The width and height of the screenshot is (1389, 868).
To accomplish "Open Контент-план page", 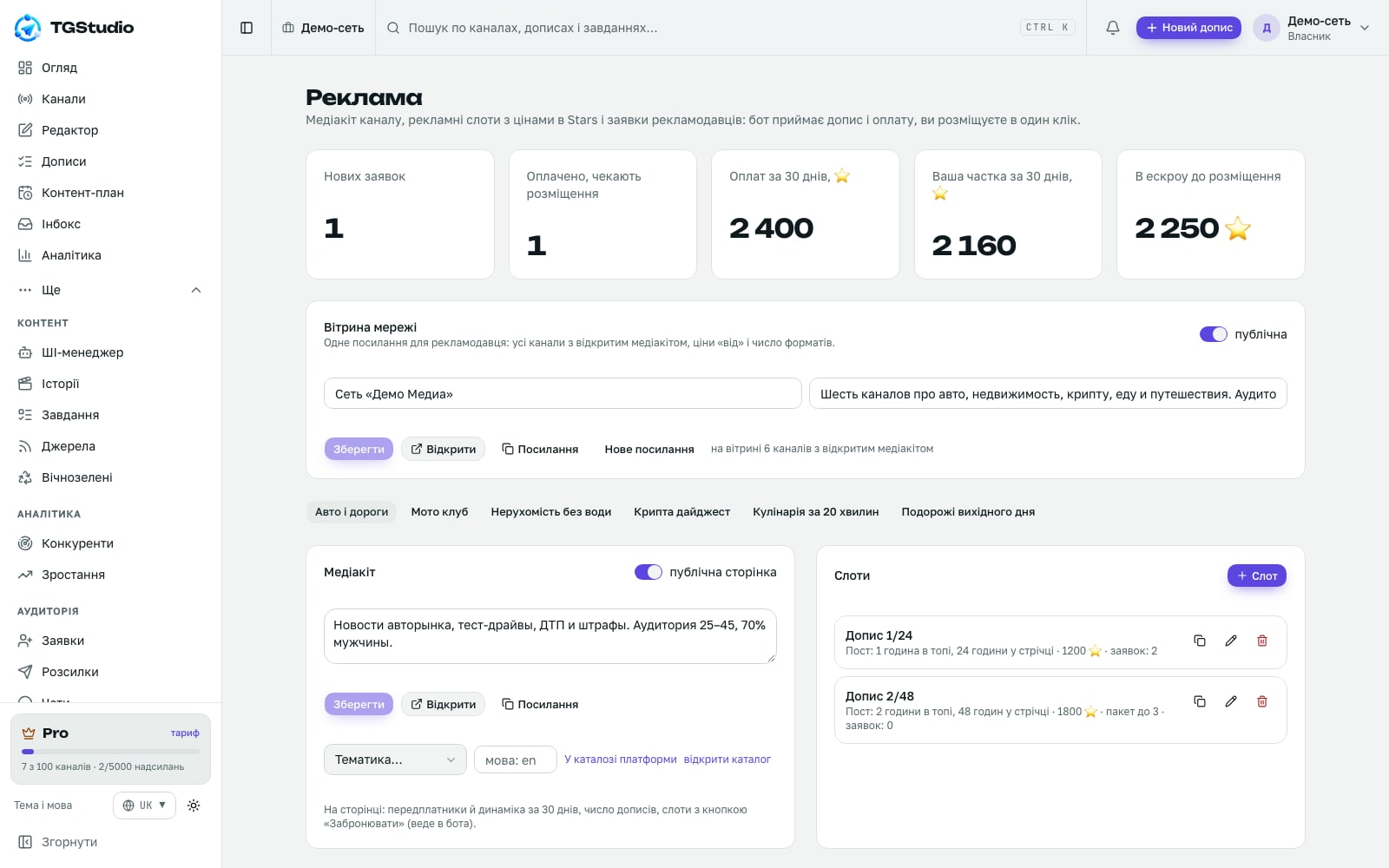I will (111, 193).
